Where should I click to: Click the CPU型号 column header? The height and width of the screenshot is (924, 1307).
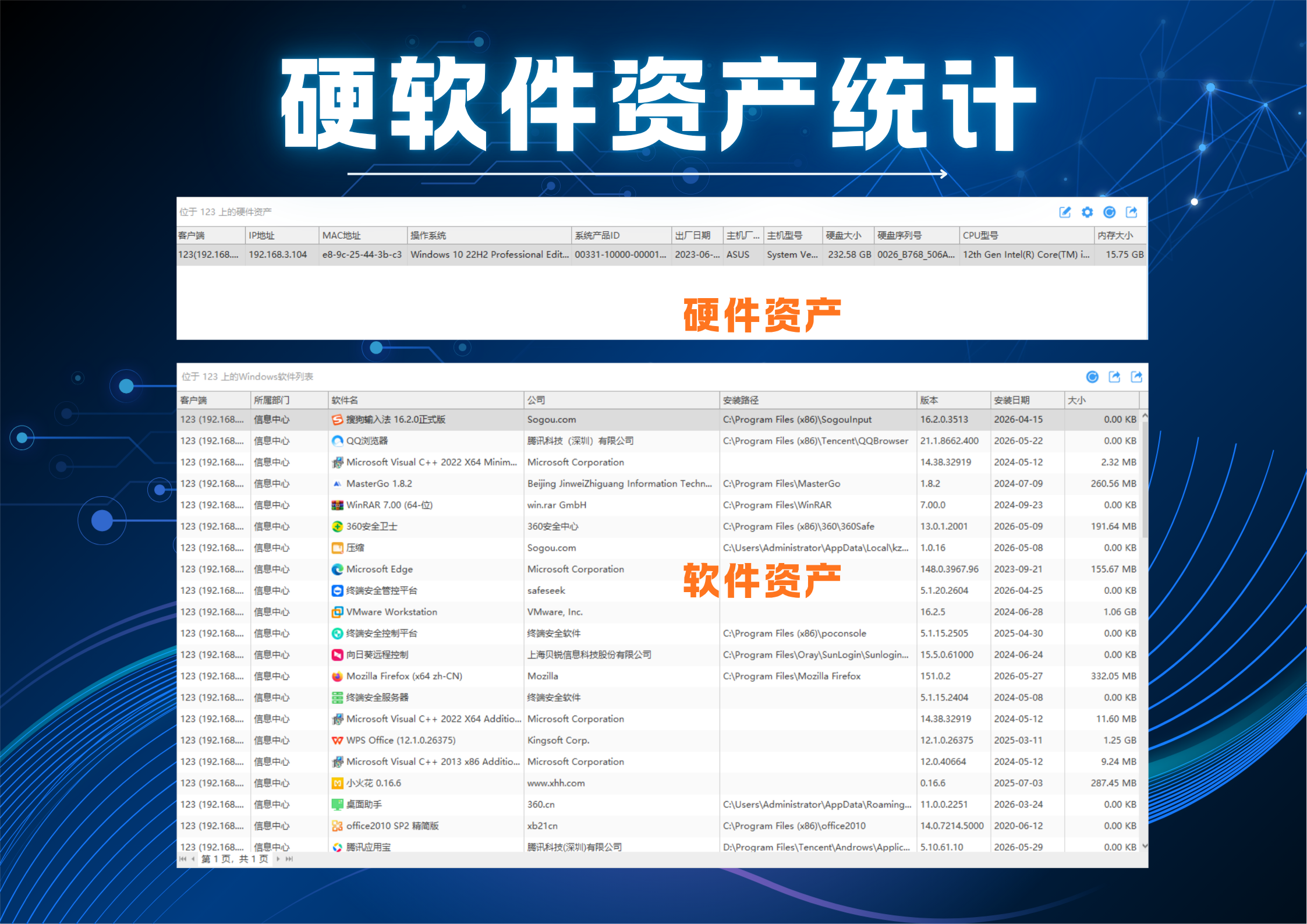[1026, 235]
